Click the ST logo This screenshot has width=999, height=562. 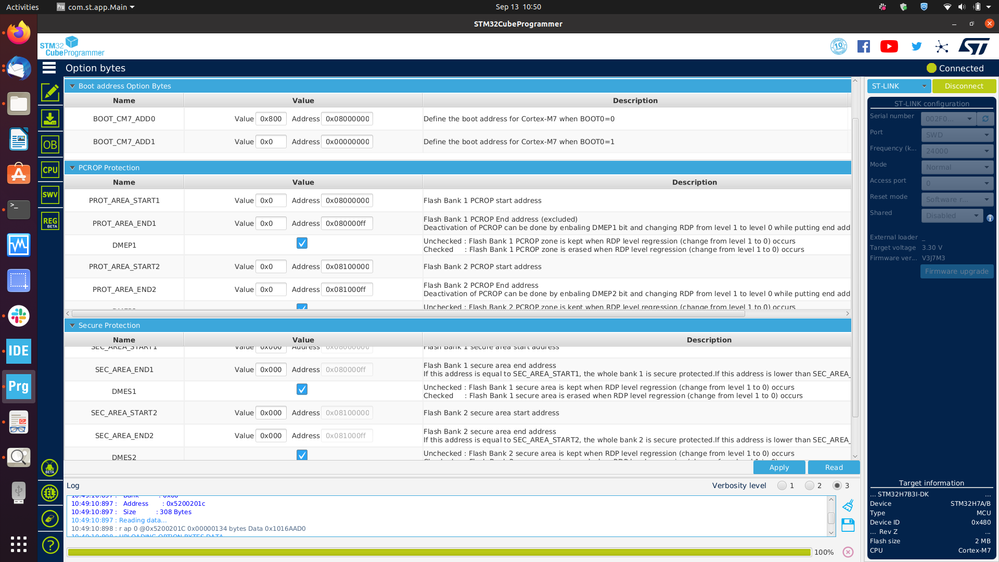point(974,47)
